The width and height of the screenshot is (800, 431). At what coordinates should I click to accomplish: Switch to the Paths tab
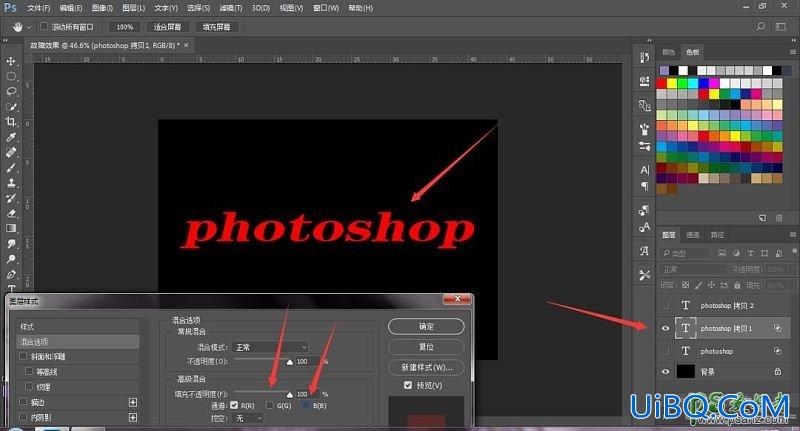717,235
